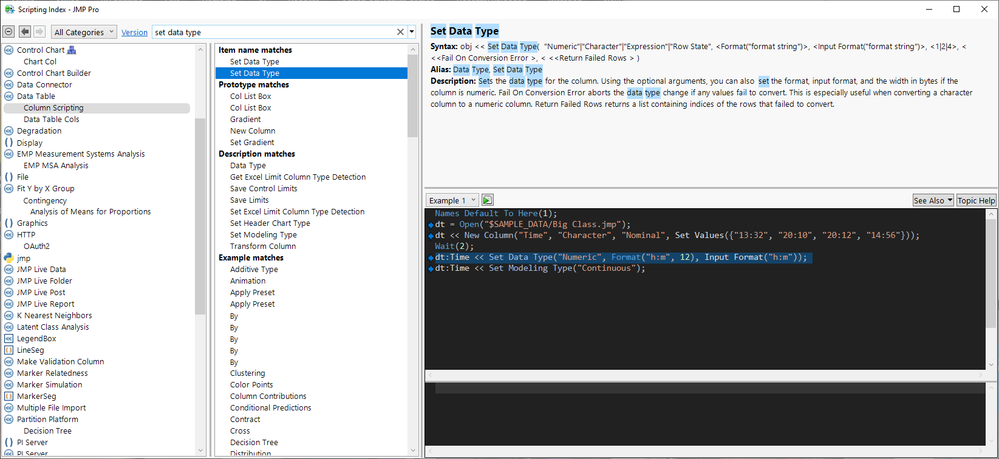This screenshot has height=459, width=999.
Task: Select Column Scripting in the category tree
Action: pos(54,108)
